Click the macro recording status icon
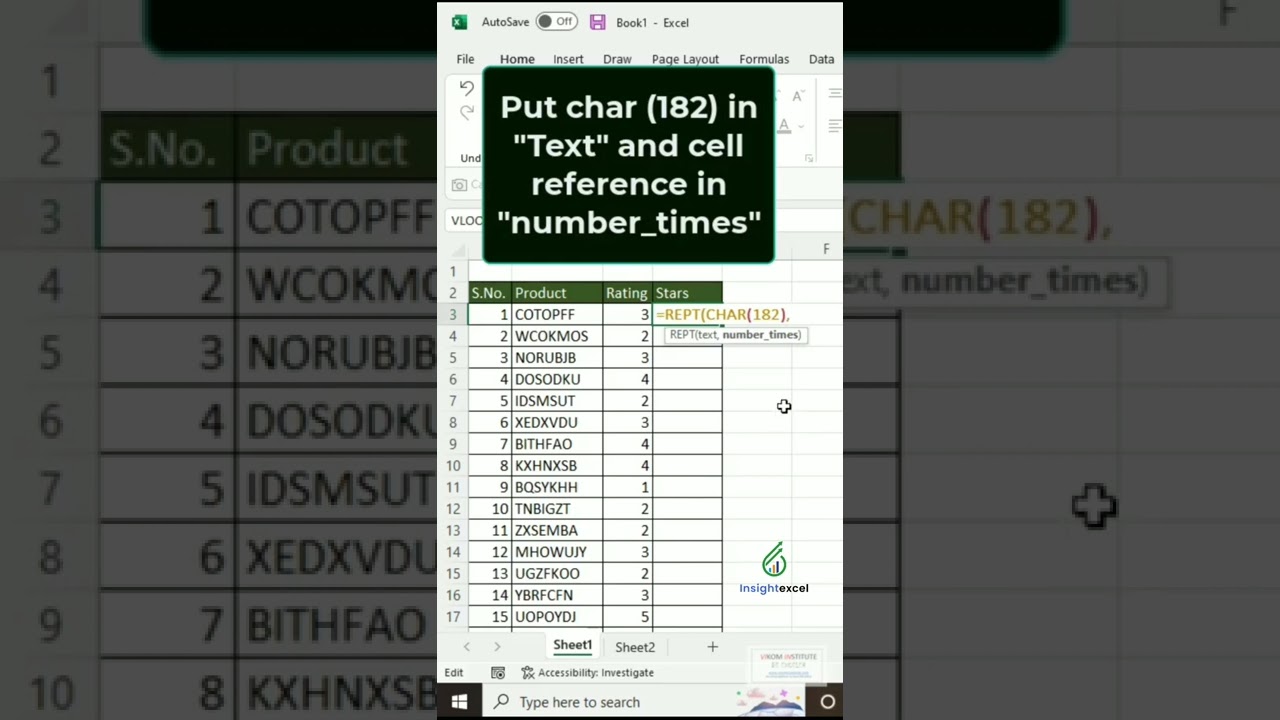This screenshot has height=720, width=1280. [498, 673]
